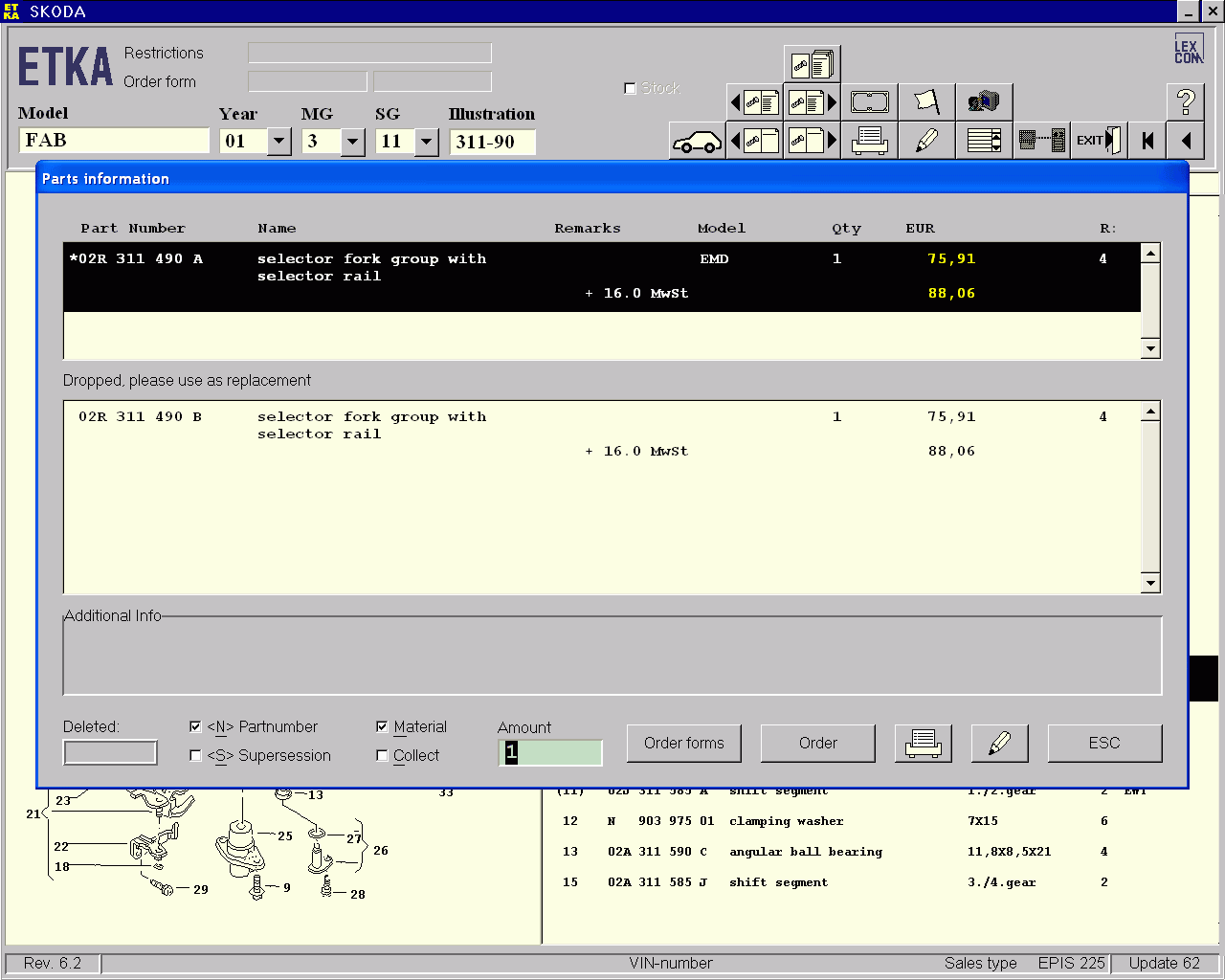Click the EUR column header
This screenshot has width=1225, height=980.
[920, 229]
